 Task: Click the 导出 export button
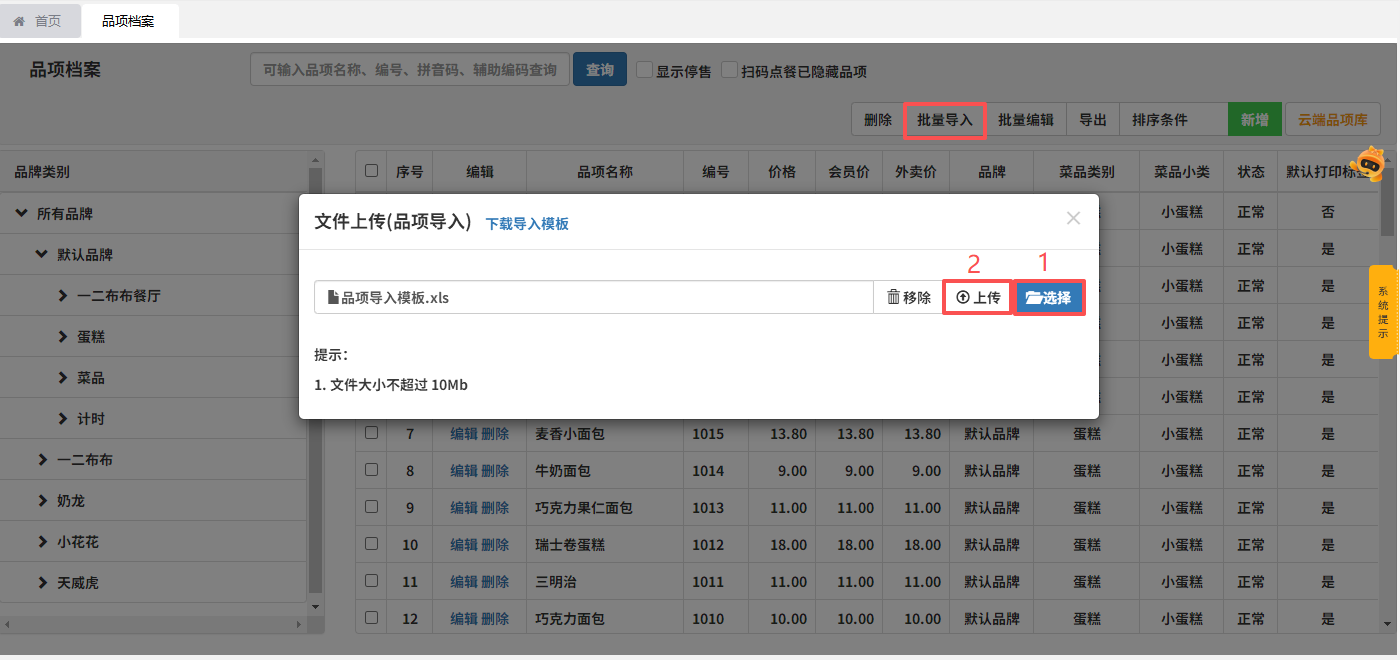pos(1093,120)
